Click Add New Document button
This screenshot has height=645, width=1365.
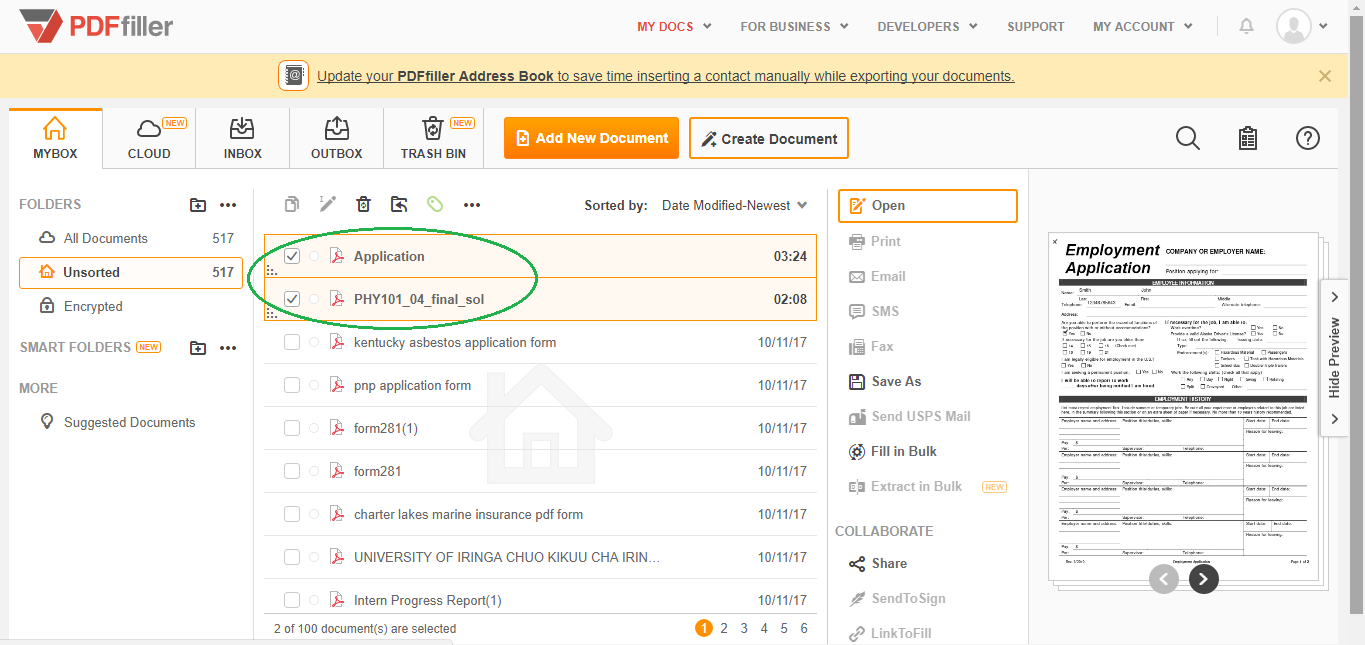pyautogui.click(x=591, y=138)
